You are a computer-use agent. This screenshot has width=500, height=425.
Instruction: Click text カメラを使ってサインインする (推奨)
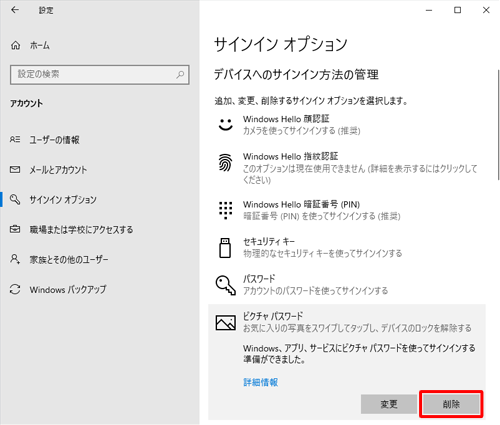tap(302, 131)
